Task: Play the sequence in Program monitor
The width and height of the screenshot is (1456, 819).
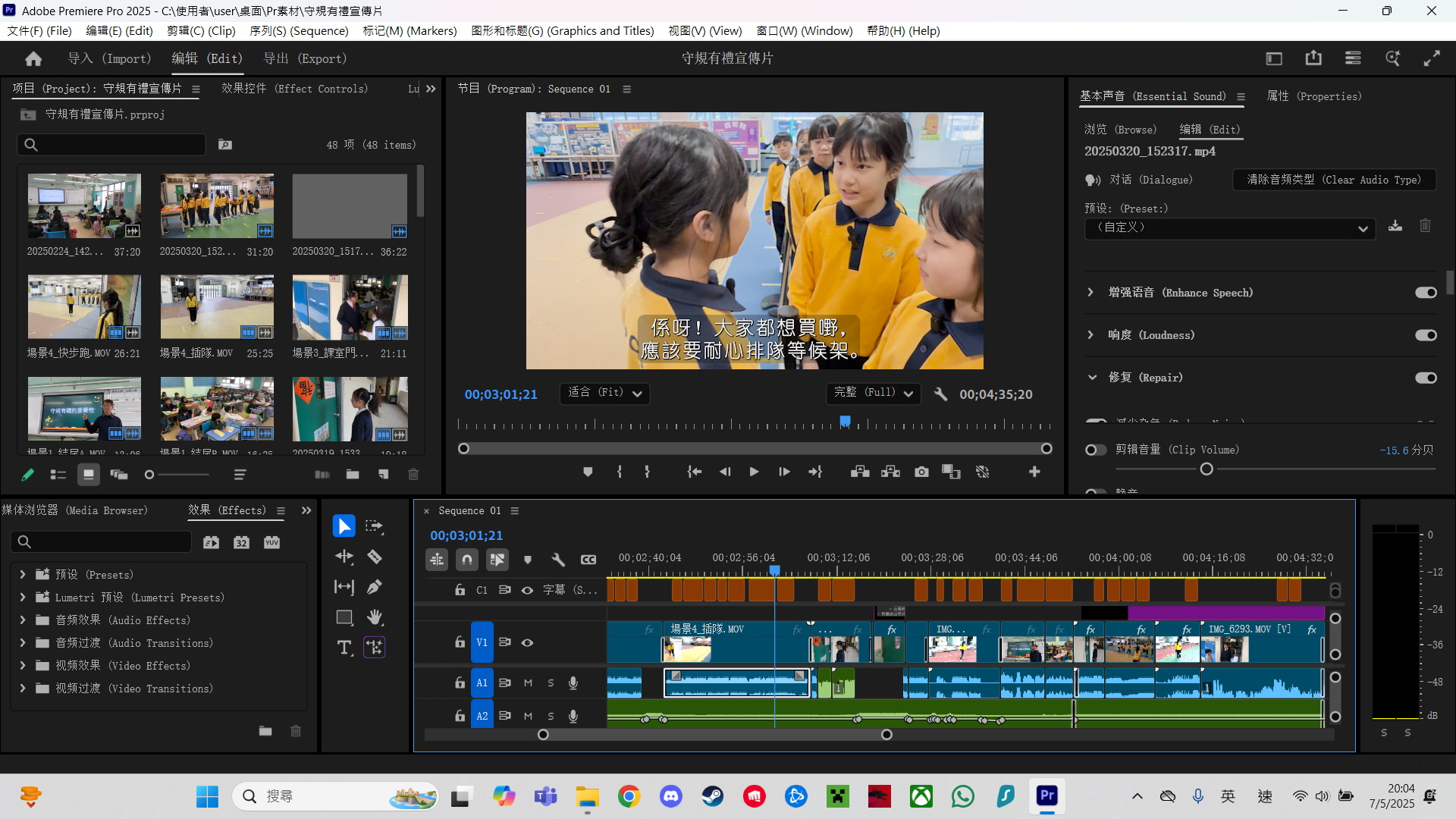Action: click(x=754, y=472)
